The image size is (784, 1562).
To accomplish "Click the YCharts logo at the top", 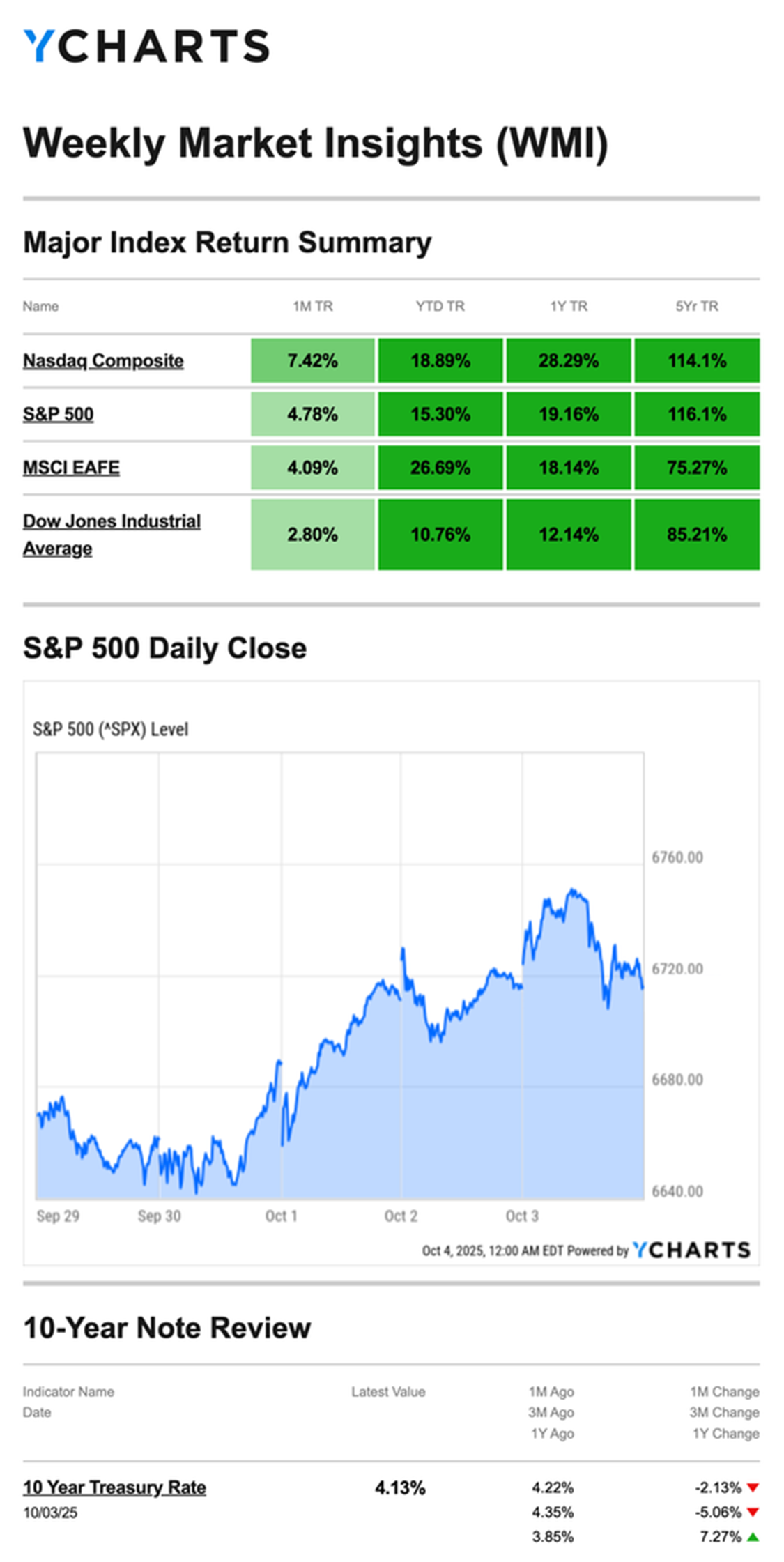I will pos(146,46).
